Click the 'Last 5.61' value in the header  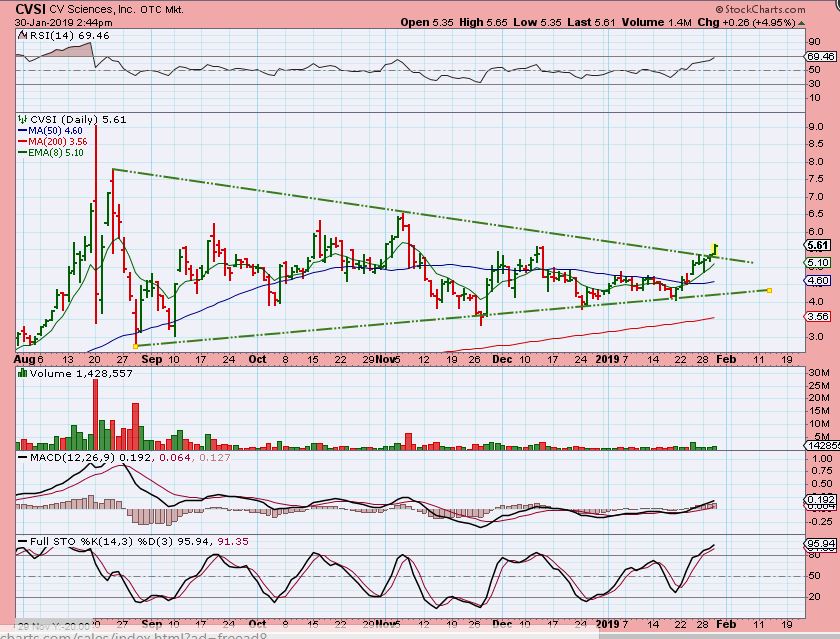tap(591, 22)
